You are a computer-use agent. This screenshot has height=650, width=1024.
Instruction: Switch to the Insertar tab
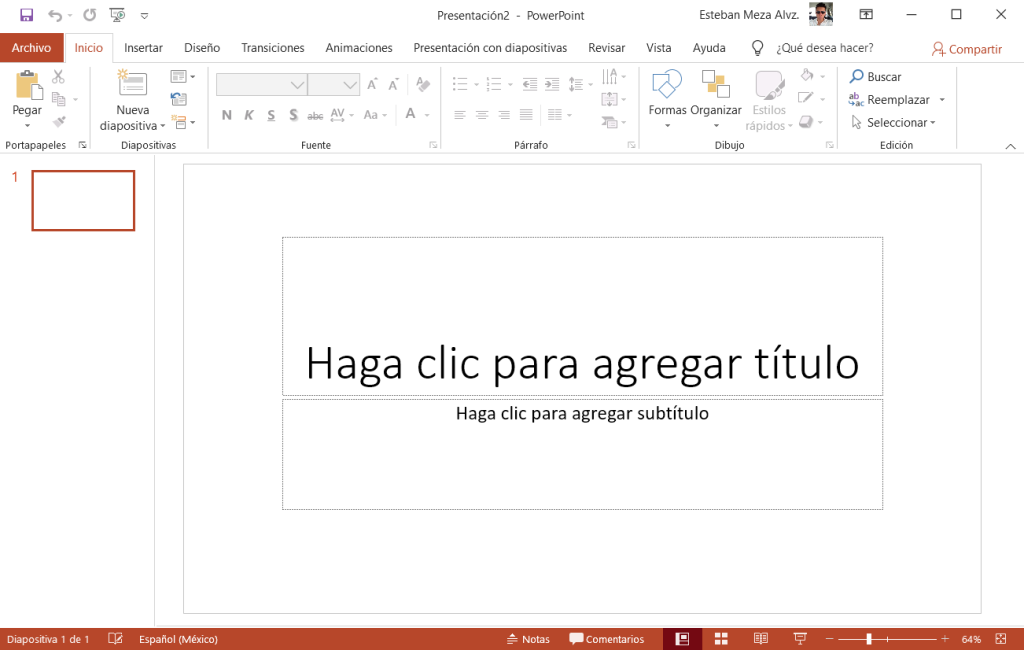143,47
